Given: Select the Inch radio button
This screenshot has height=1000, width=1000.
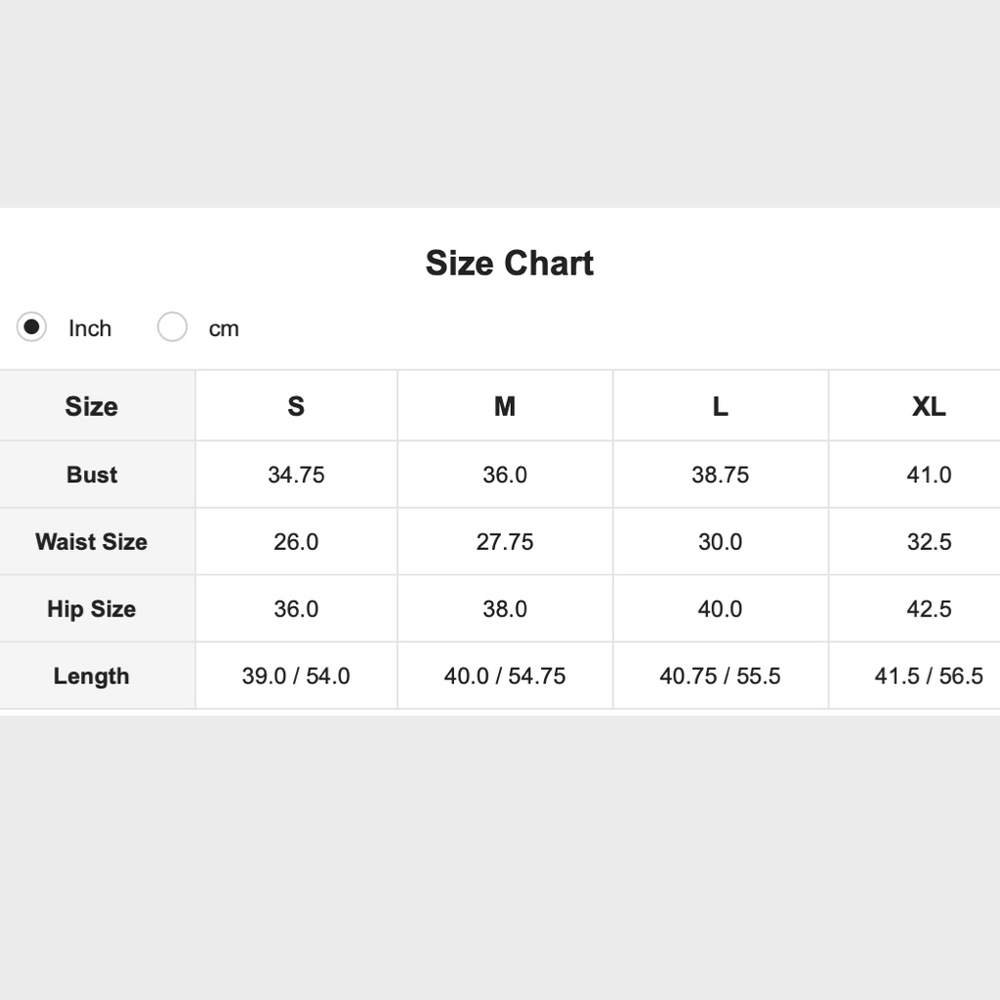Looking at the screenshot, I should click(x=32, y=327).
